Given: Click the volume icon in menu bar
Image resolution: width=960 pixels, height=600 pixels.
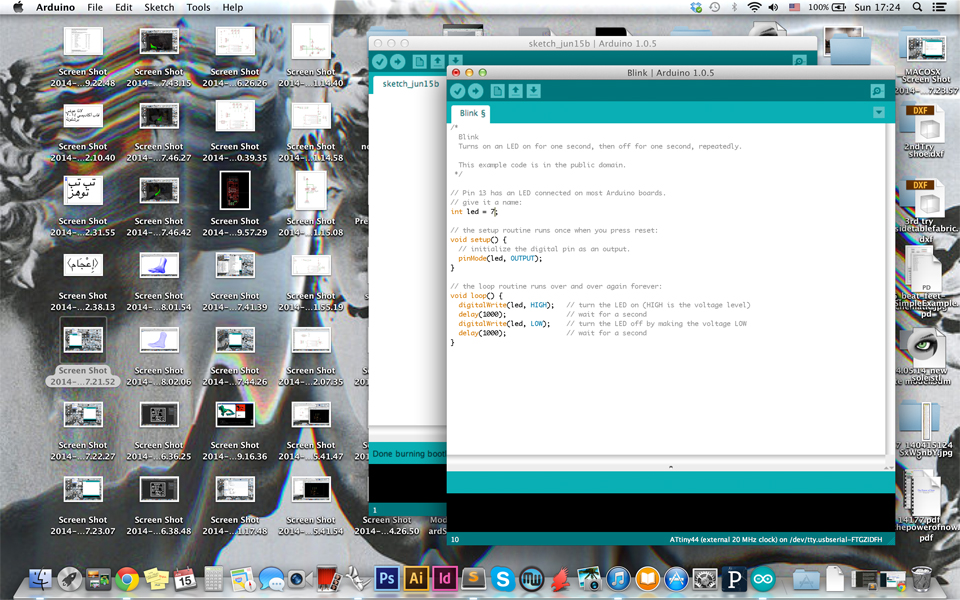Looking at the screenshot, I should [773, 7].
